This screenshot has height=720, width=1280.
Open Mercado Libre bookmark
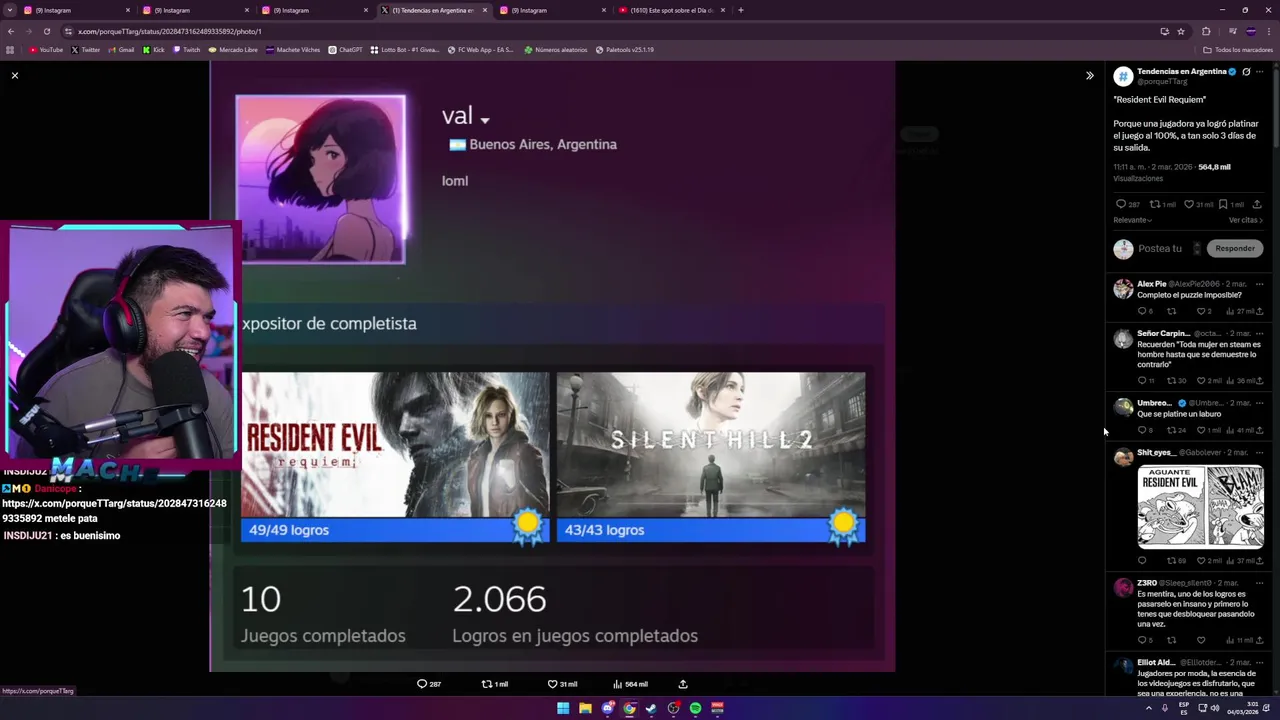[233, 50]
